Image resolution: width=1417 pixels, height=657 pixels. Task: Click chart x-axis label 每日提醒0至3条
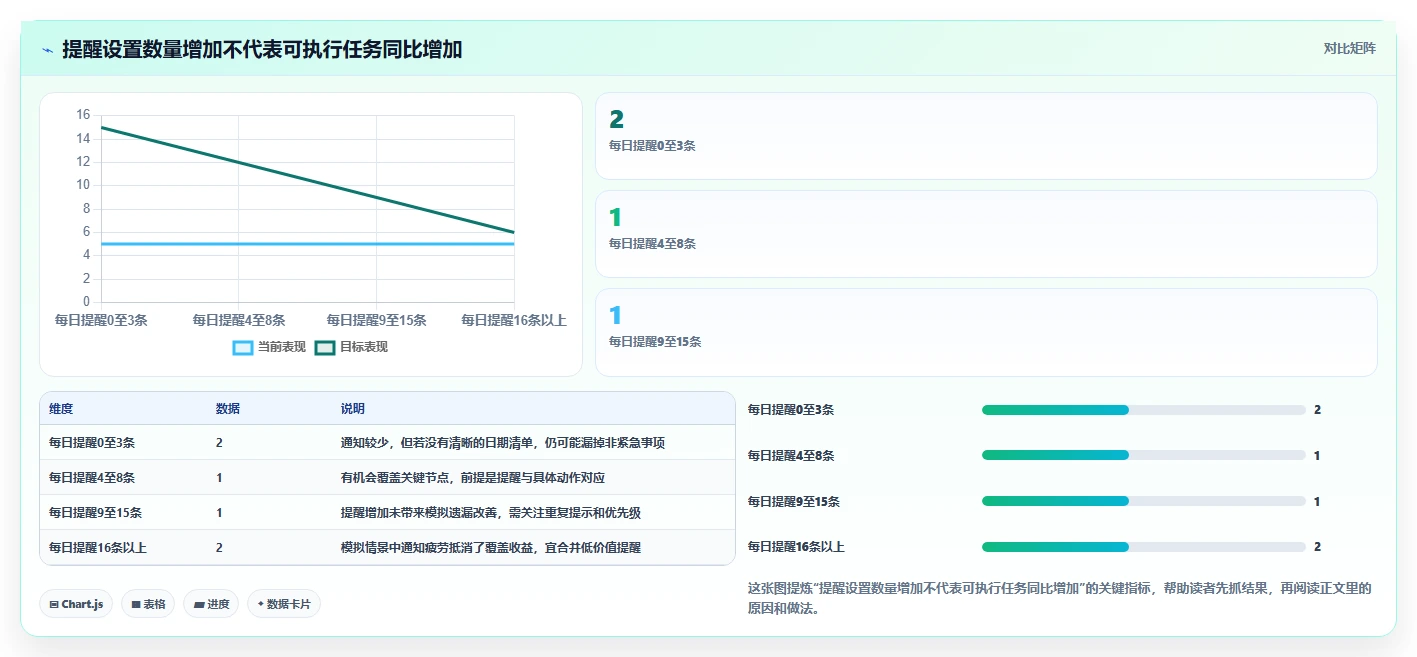click(x=101, y=320)
